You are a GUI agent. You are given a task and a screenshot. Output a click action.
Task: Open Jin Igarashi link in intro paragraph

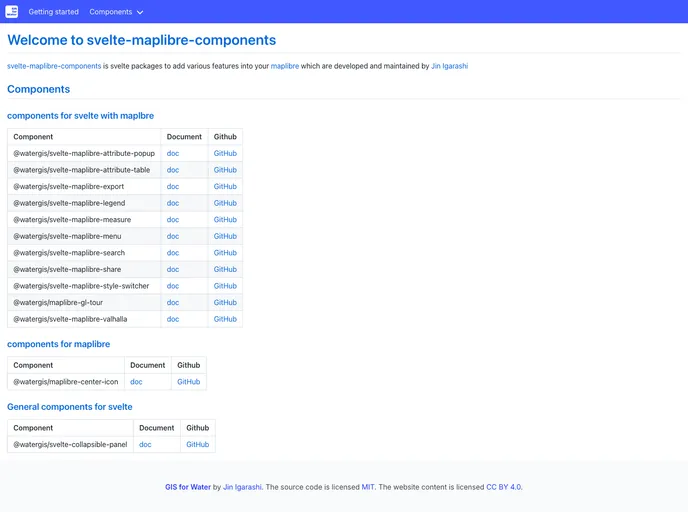click(x=450, y=66)
